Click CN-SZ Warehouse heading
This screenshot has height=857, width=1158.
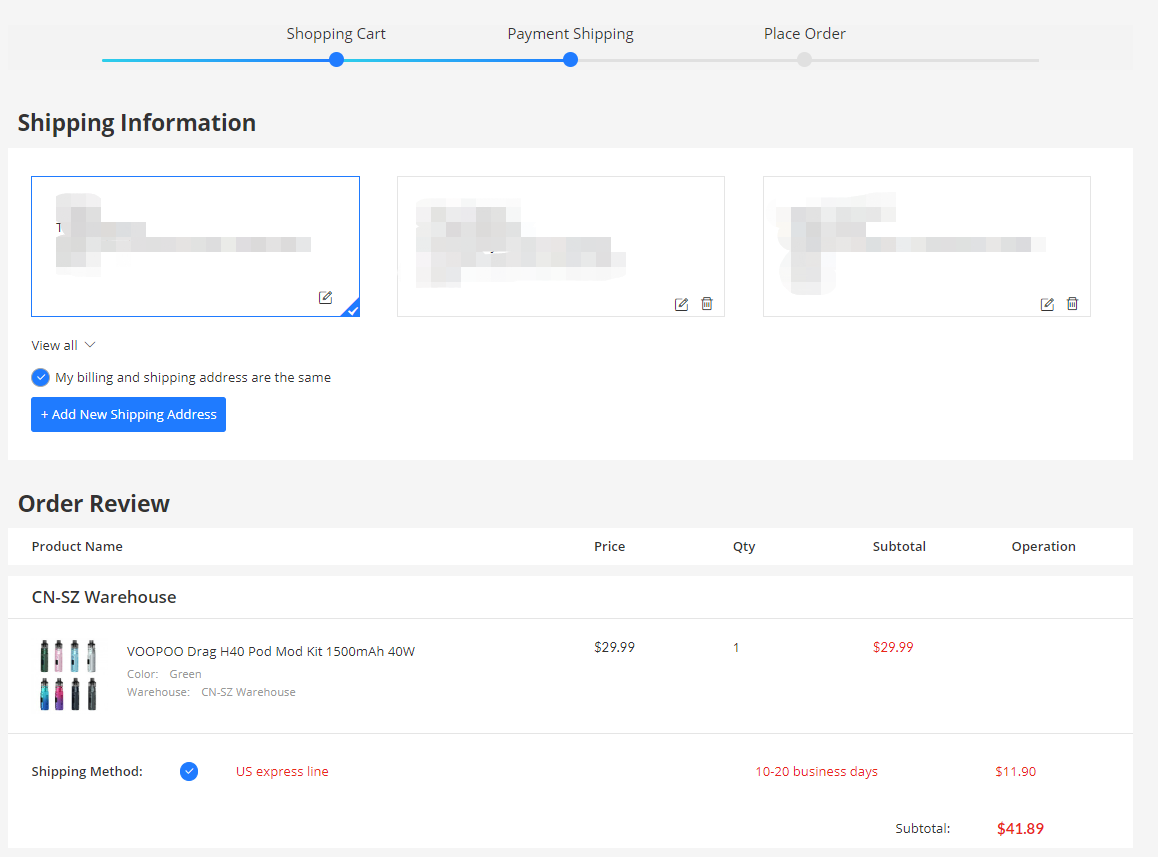pyautogui.click(x=104, y=597)
